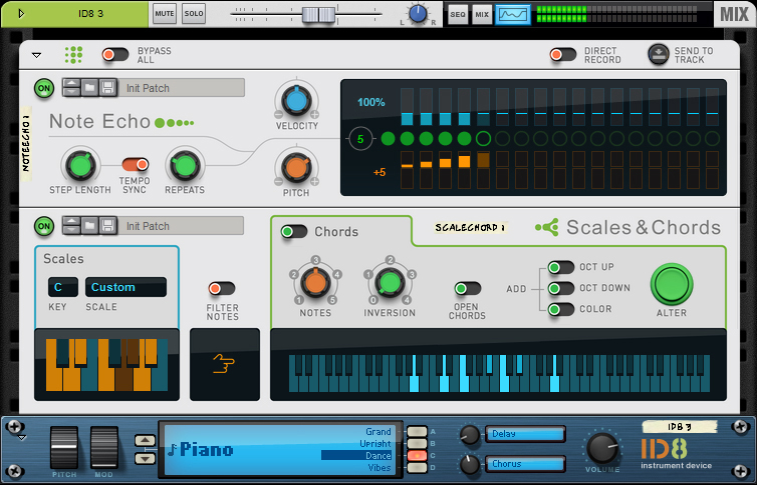Click the Solo button
757x485 pixels.
point(193,14)
